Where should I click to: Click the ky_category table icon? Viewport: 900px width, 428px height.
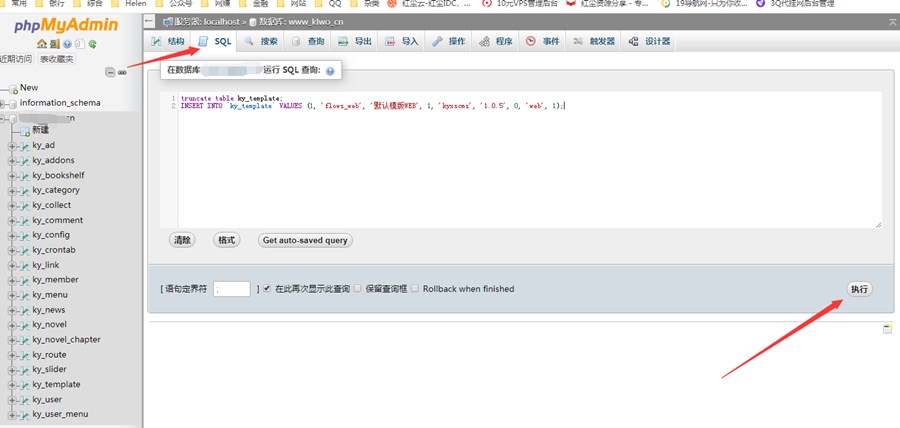tap(24, 191)
